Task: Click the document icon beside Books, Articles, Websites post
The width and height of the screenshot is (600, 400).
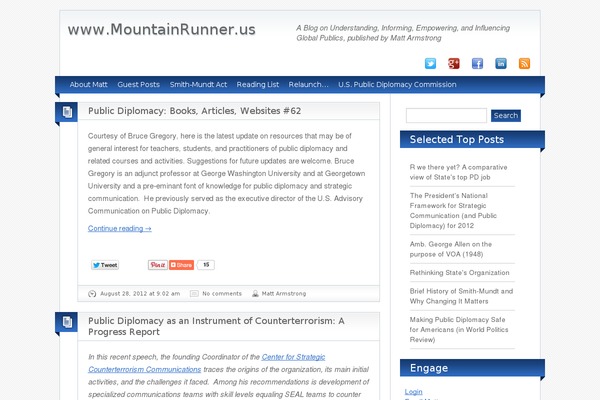Action: 67,112
